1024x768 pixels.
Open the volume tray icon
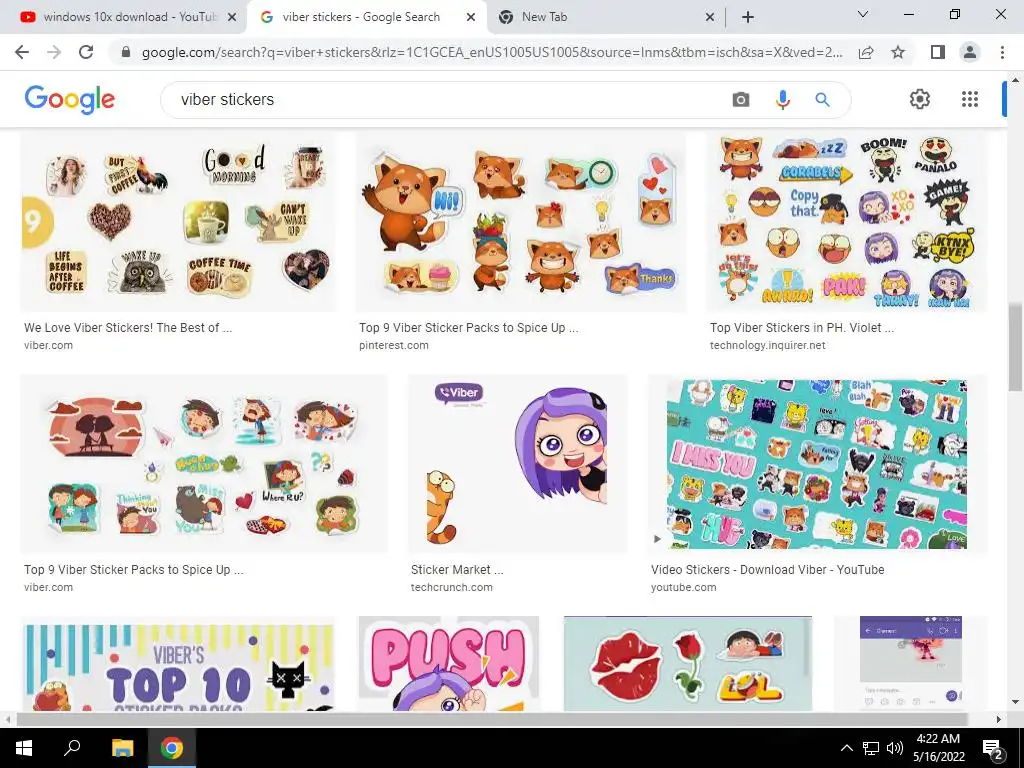point(895,748)
